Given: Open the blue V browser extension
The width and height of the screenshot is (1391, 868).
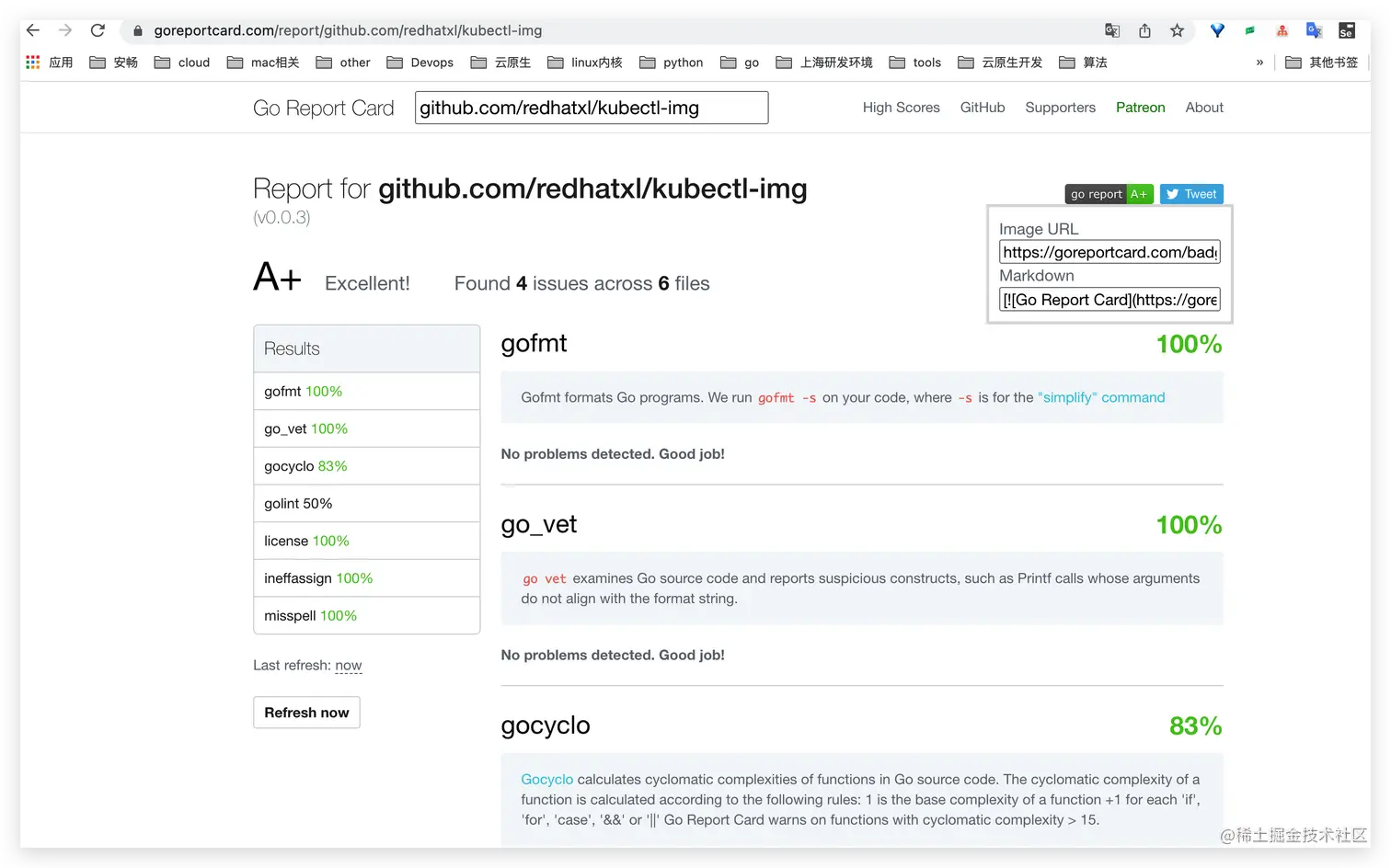Looking at the screenshot, I should click(1217, 30).
